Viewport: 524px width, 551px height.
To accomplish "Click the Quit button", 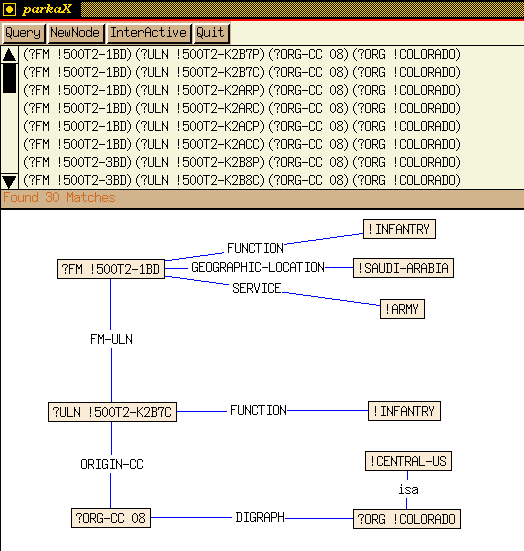I will (211, 33).
